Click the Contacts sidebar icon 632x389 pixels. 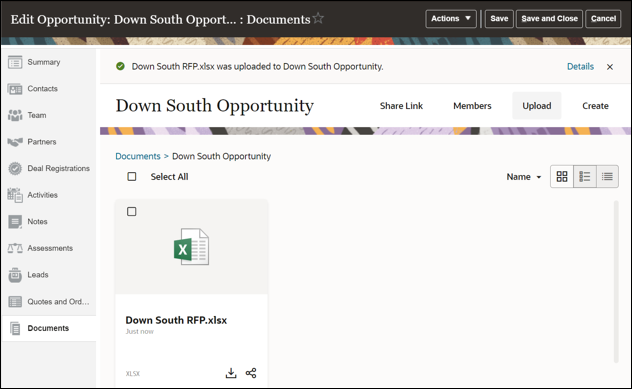(15, 89)
